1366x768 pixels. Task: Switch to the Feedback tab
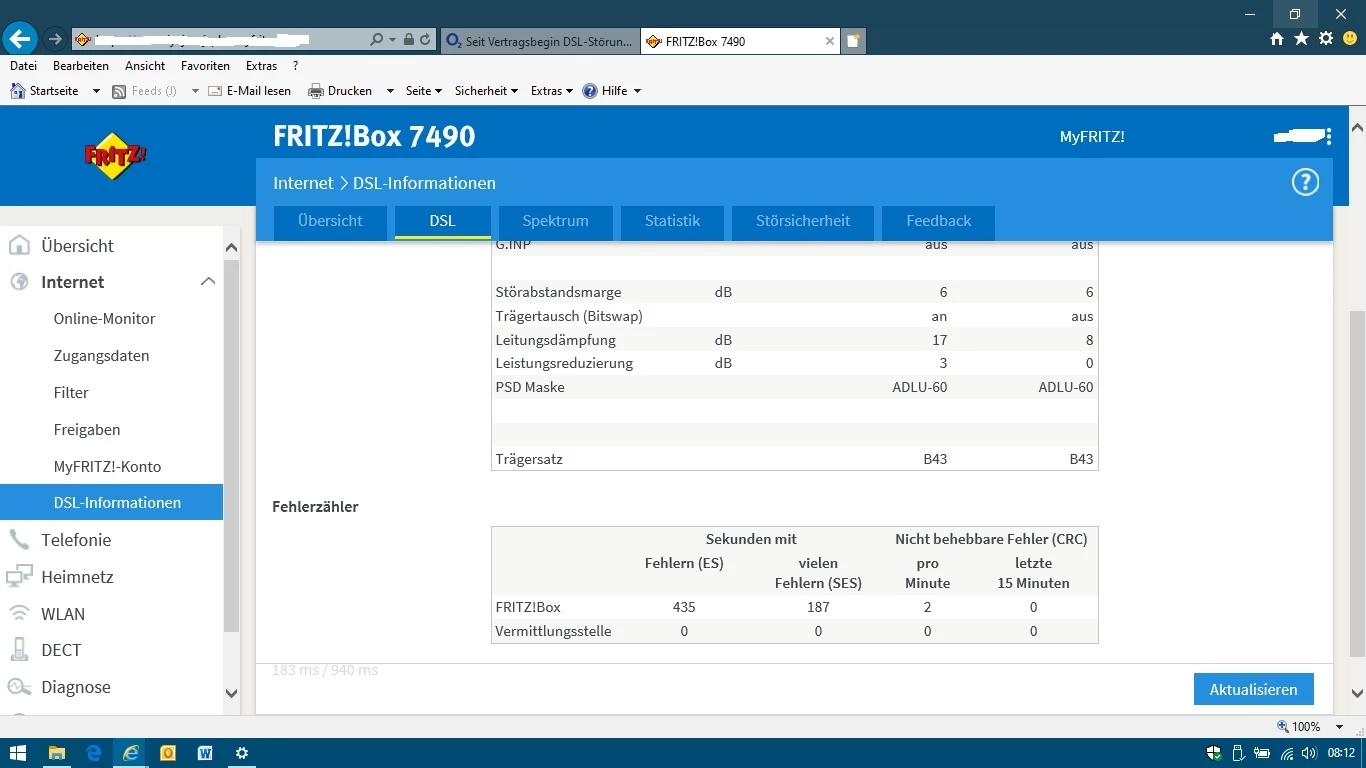[x=938, y=221]
